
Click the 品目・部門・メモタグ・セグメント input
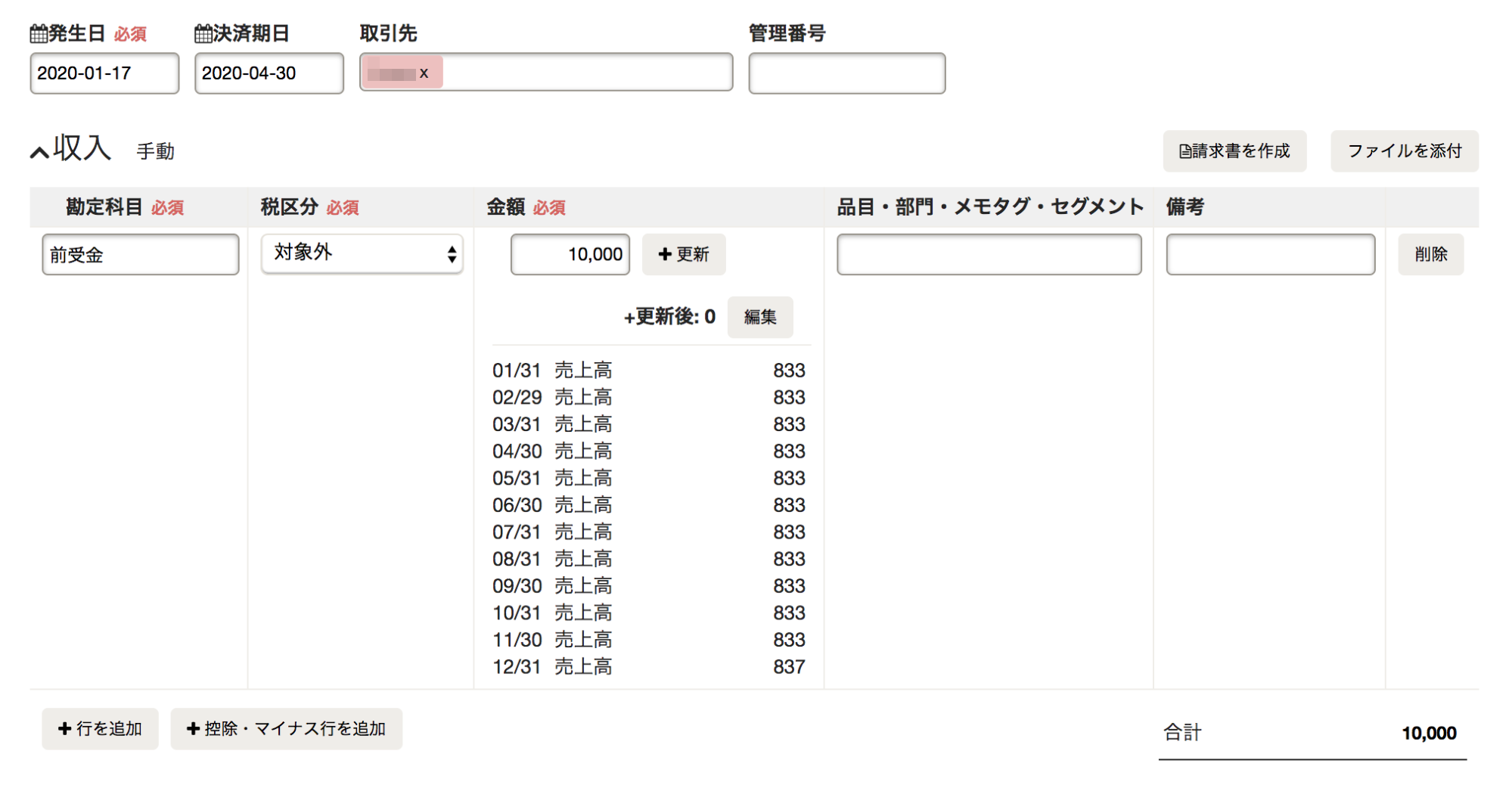(x=989, y=254)
